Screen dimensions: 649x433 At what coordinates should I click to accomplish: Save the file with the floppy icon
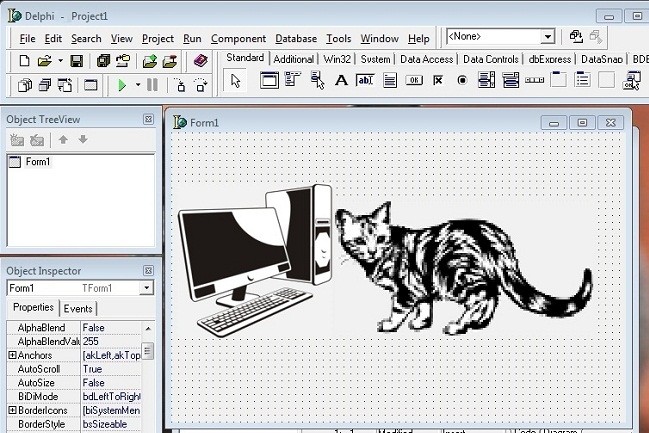(x=77, y=61)
